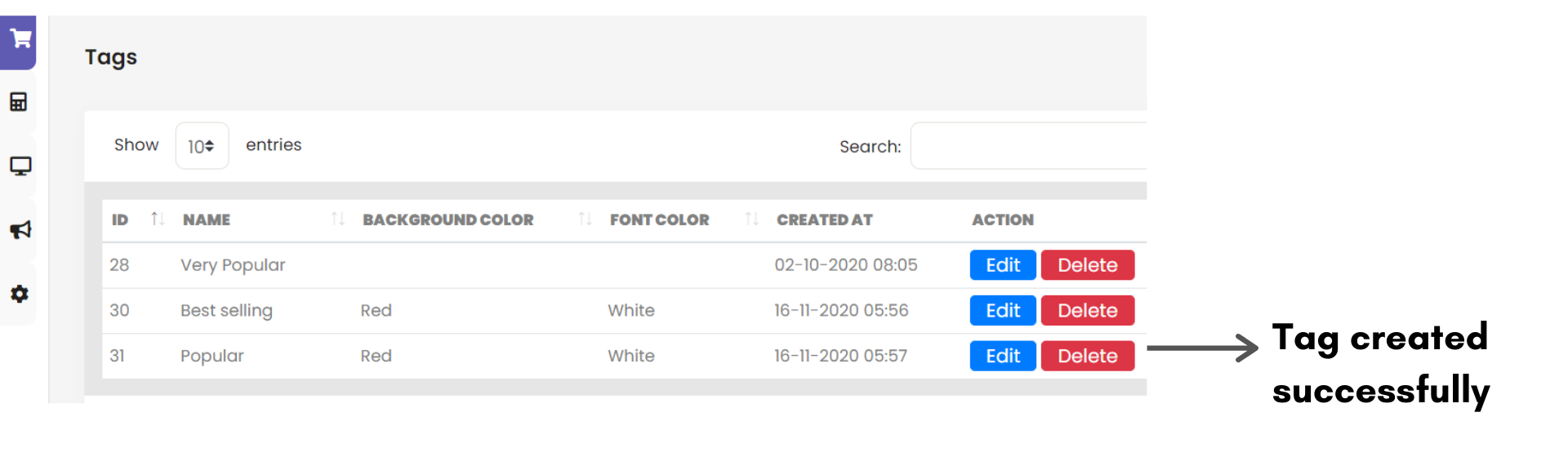Select the Best selling row name

226,311
